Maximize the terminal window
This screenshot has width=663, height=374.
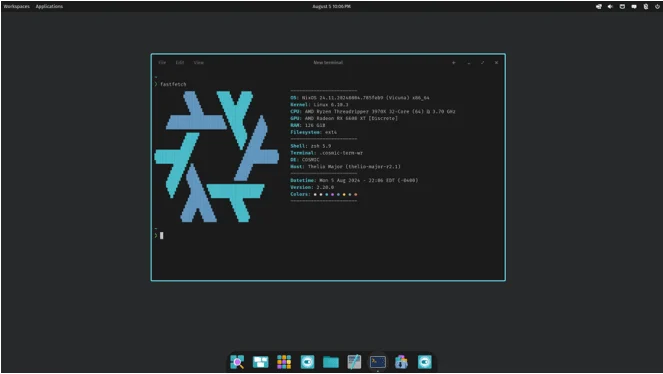coord(482,63)
